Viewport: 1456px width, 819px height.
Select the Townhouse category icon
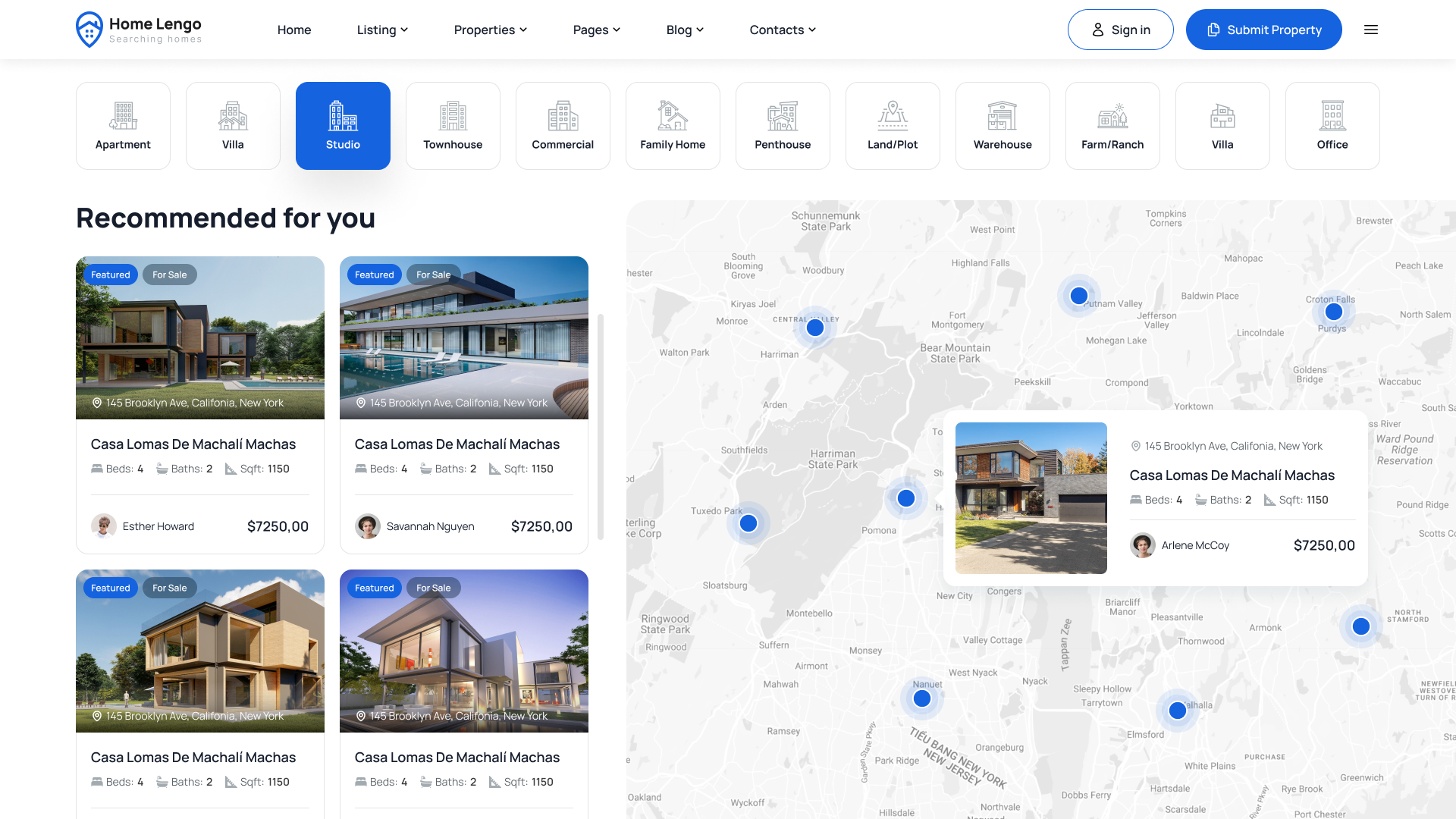point(453,116)
